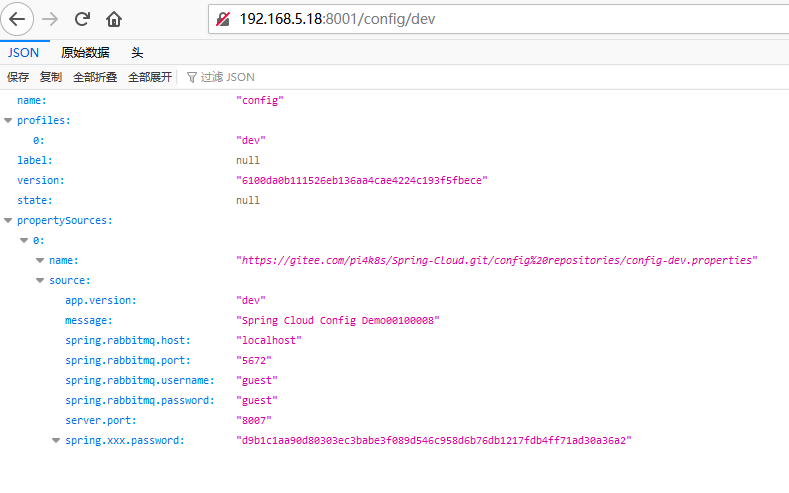Click the 复制 copy button
The image size is (789, 493).
pyautogui.click(x=51, y=77)
